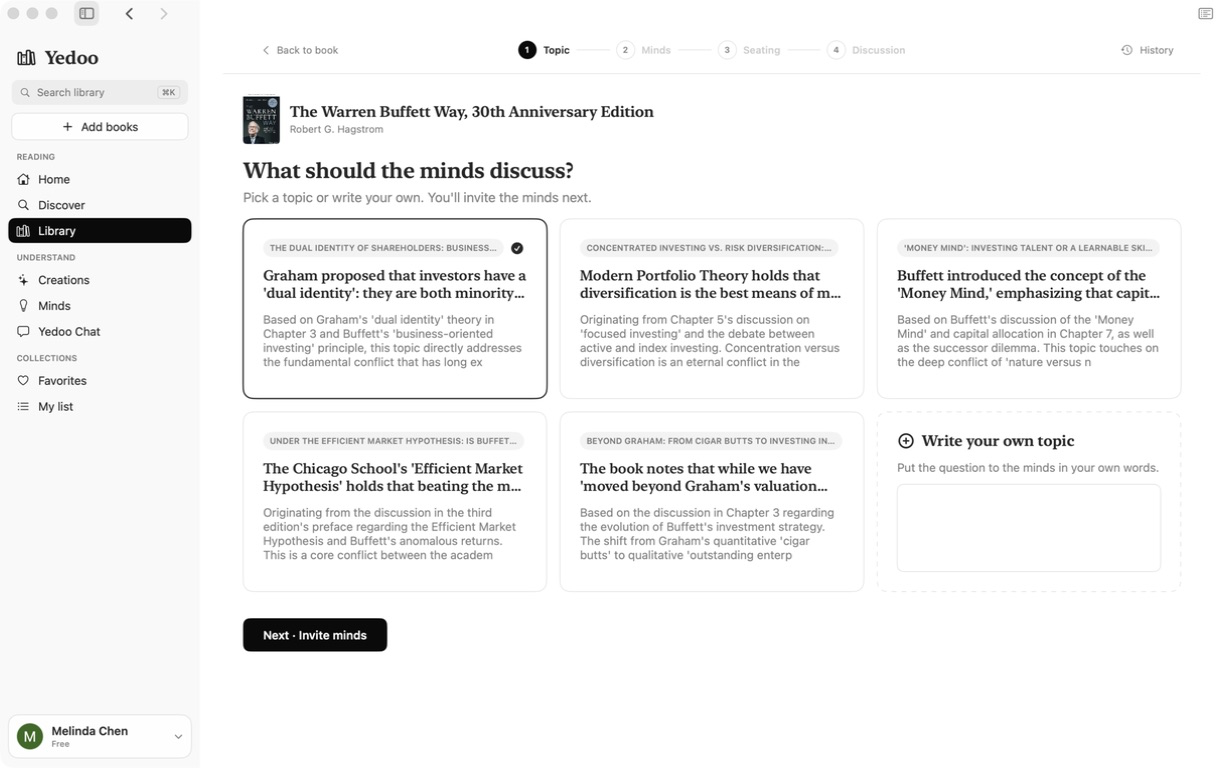Jump to the Discussion step
The width and height of the screenshot is (1224, 768).
click(866, 50)
